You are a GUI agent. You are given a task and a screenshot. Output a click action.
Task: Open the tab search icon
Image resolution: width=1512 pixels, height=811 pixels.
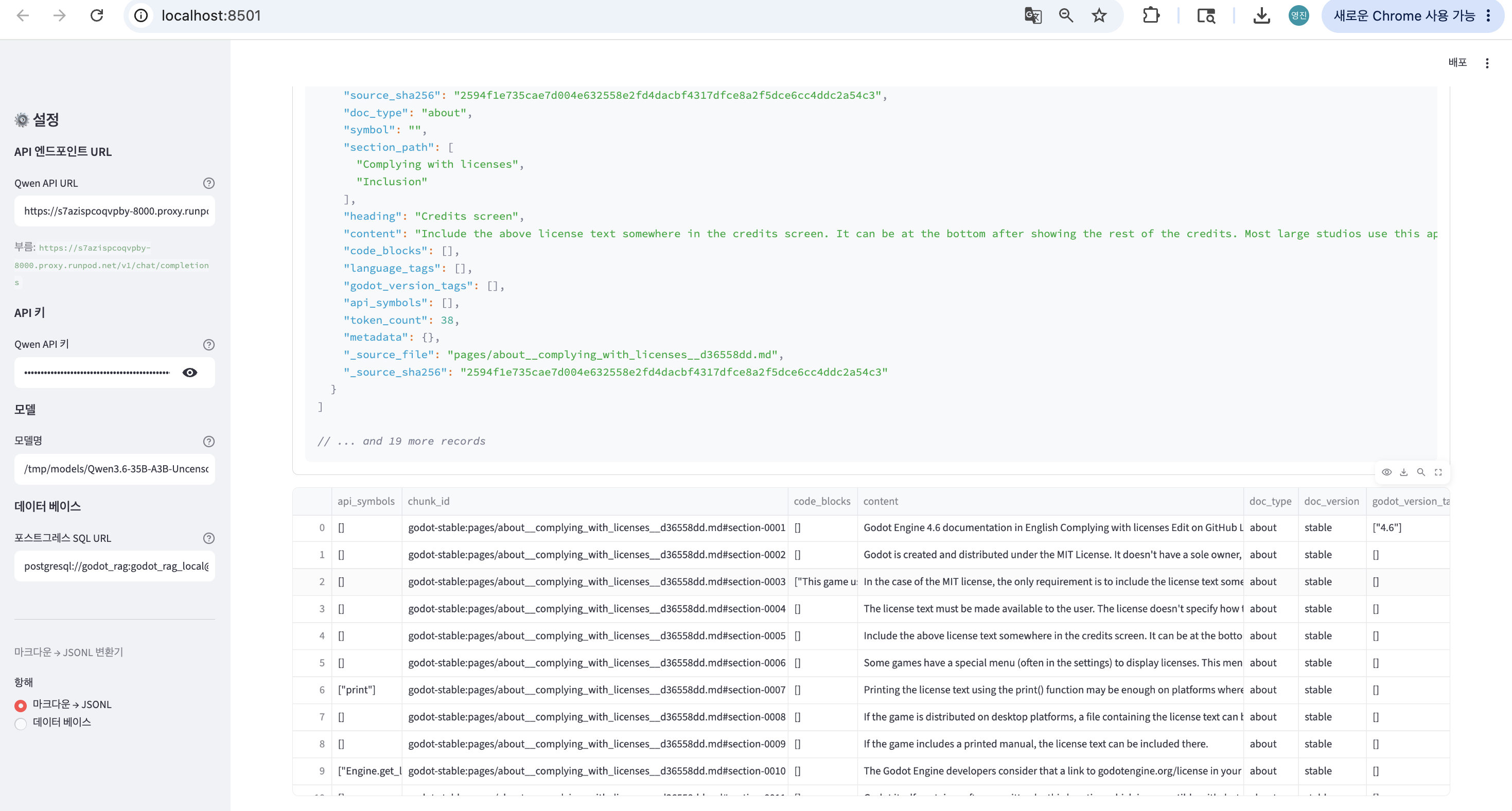point(1206,15)
